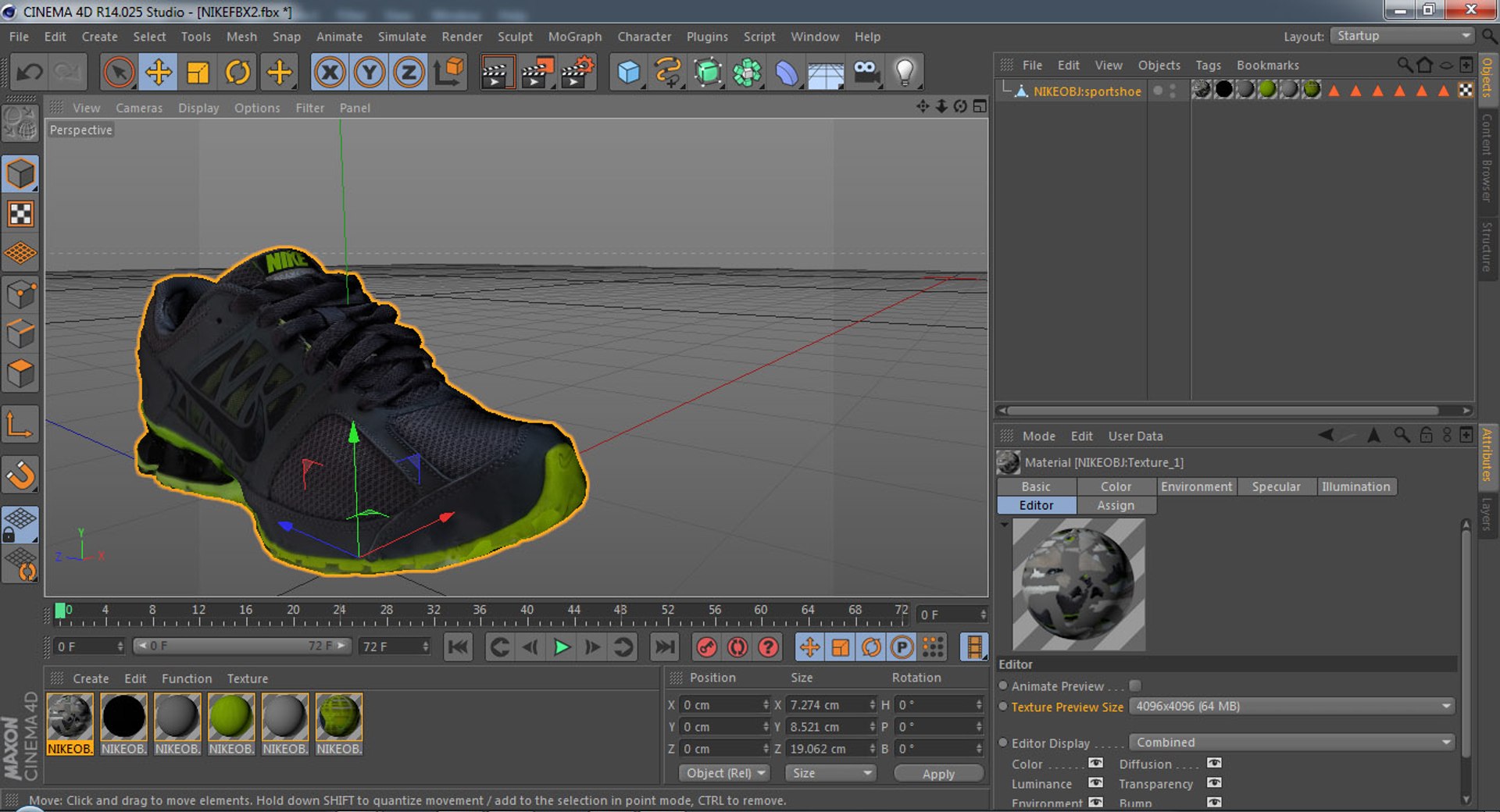The image size is (1500, 812).
Task: Toggle the Transparency editor display eye checkbox
Action: coord(1214,783)
